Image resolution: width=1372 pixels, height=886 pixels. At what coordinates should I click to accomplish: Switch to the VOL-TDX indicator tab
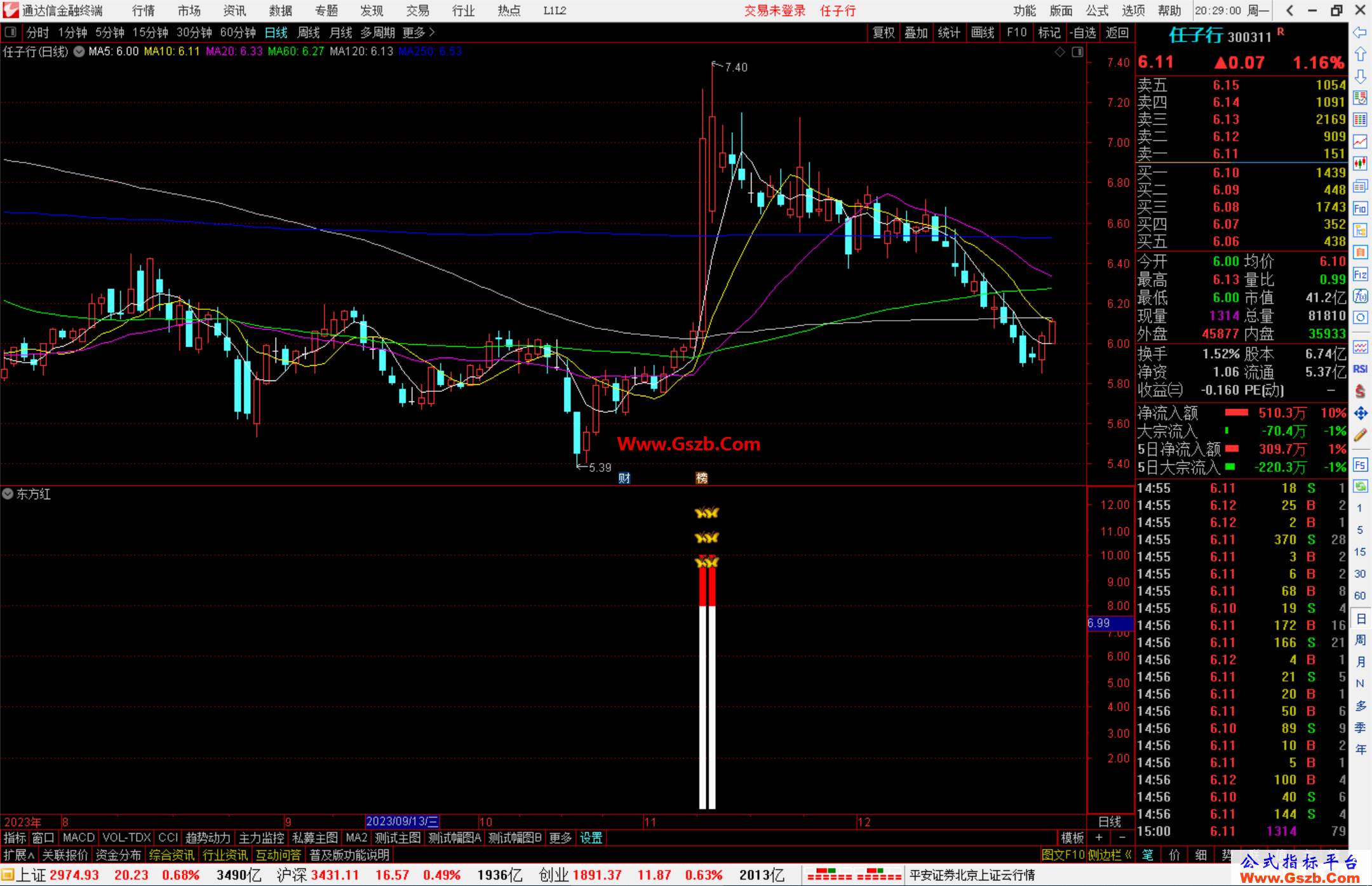tap(126, 838)
